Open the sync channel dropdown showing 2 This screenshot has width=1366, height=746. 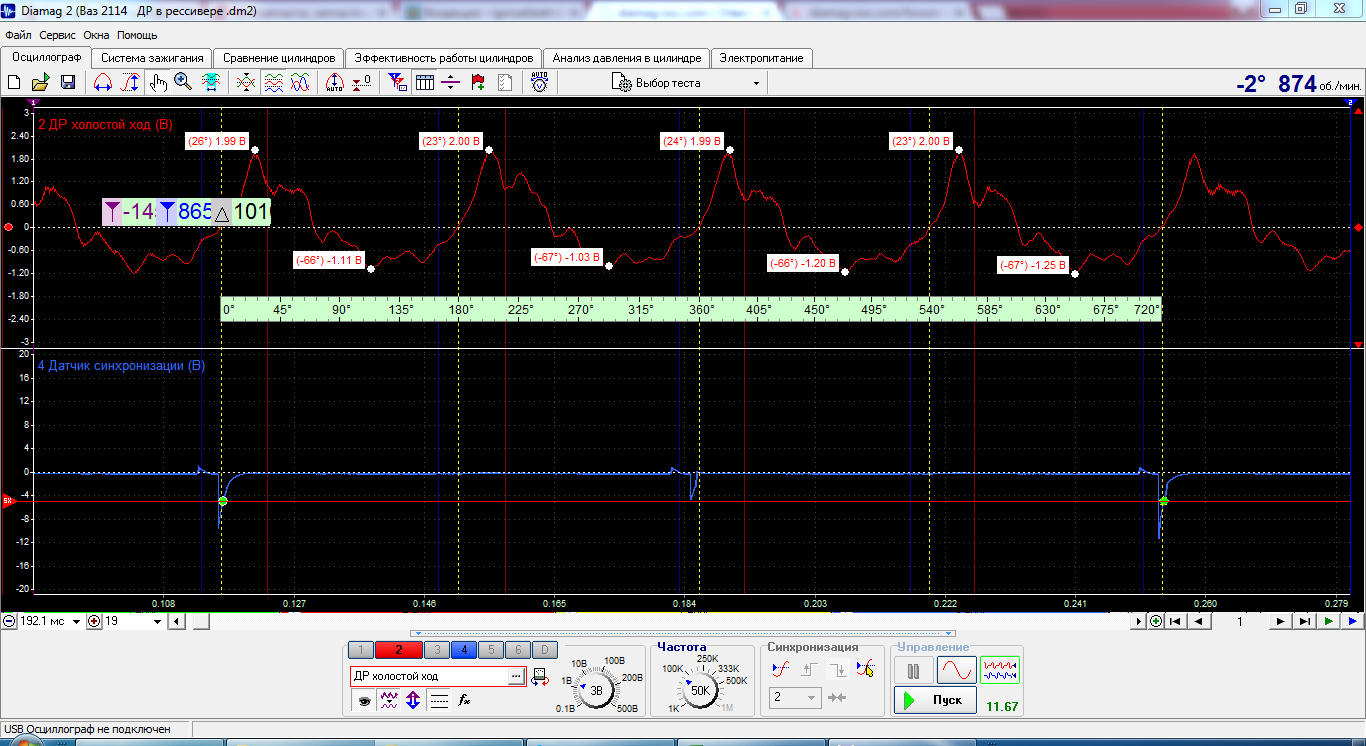click(x=794, y=697)
